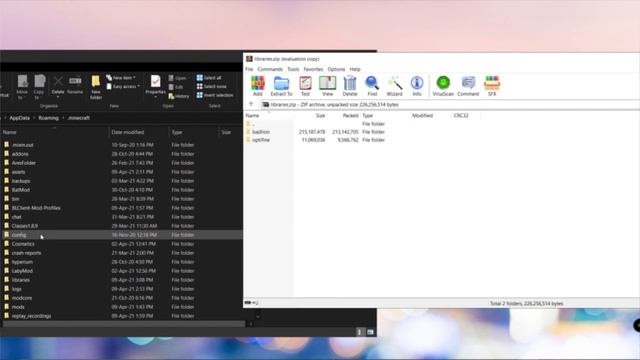This screenshot has height=360, width=640.
Task: Go up one level with WinRAR's up arrow
Action: tap(251, 104)
